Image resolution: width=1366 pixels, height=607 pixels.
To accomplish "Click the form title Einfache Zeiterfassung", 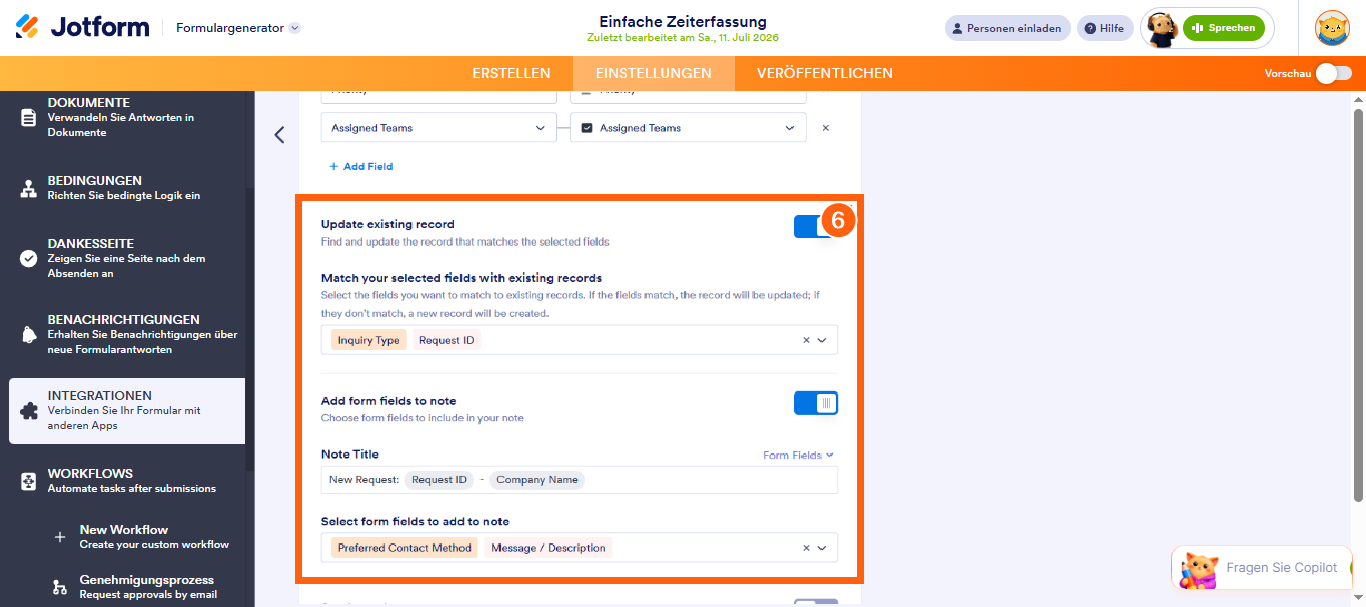I will click(683, 21).
